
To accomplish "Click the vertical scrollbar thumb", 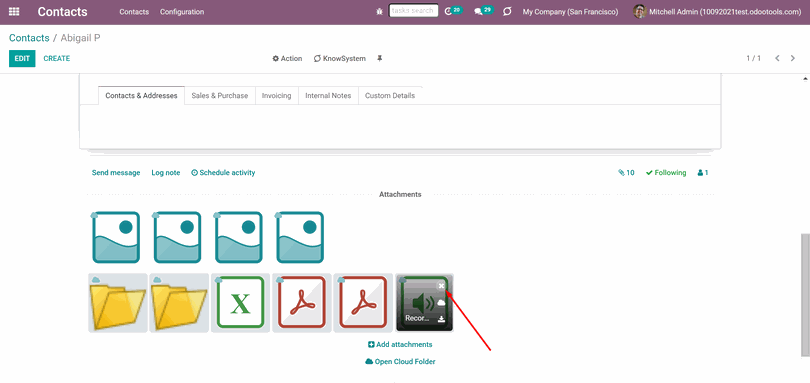I will [x=805, y=294].
